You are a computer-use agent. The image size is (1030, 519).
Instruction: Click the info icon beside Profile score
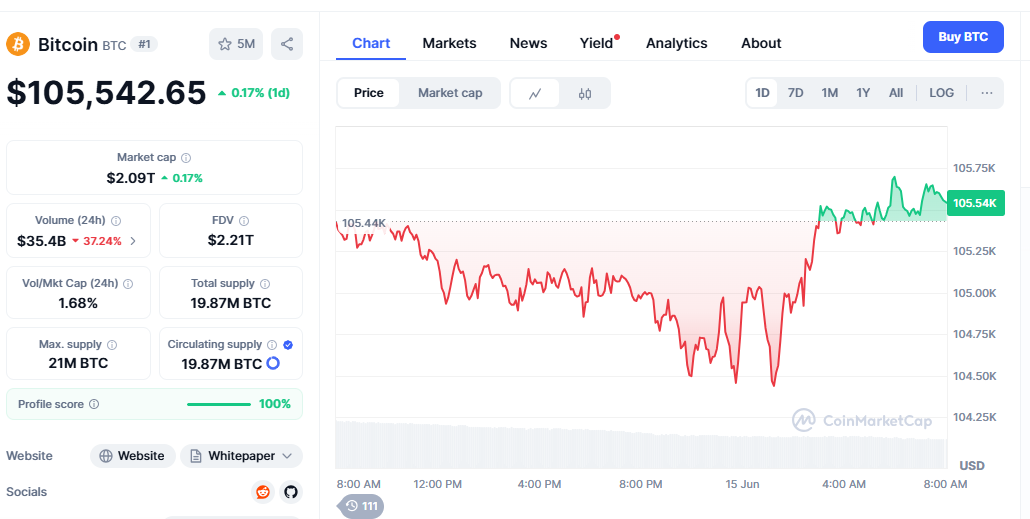(x=94, y=404)
